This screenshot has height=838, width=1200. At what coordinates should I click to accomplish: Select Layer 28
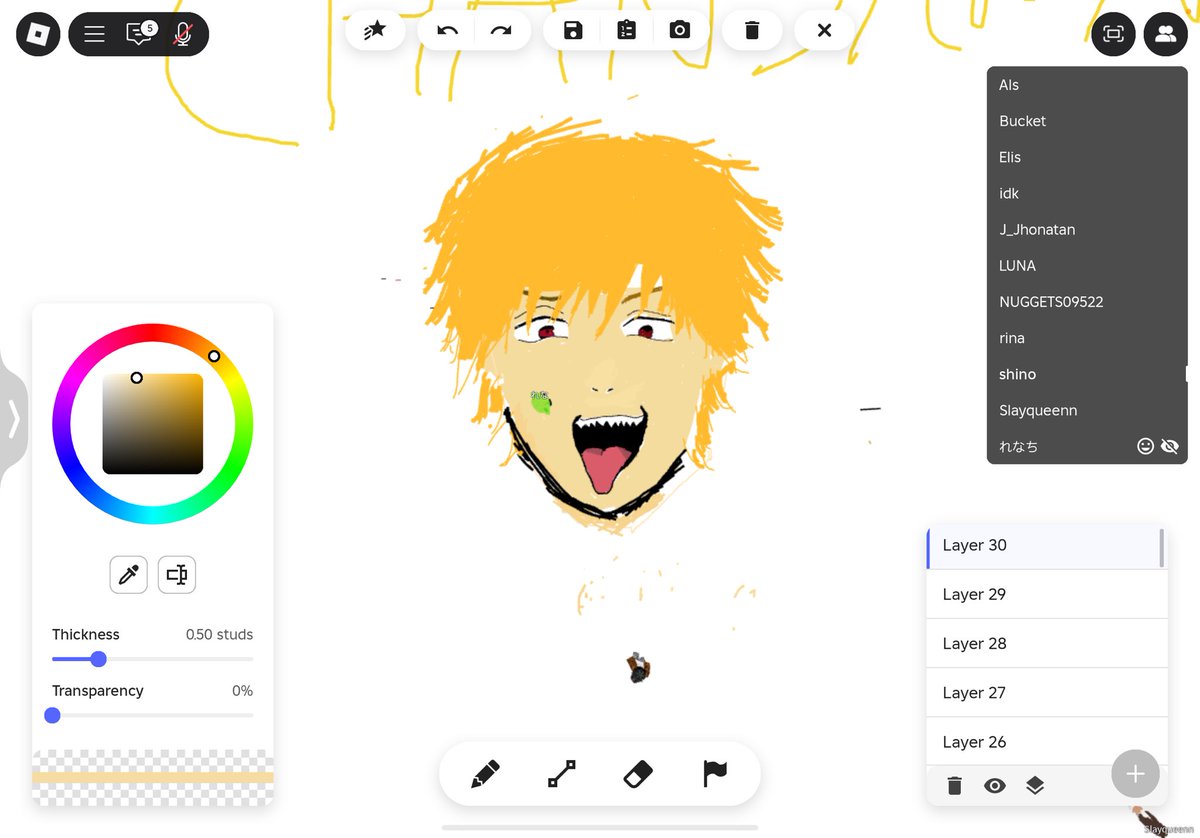(x=1047, y=643)
